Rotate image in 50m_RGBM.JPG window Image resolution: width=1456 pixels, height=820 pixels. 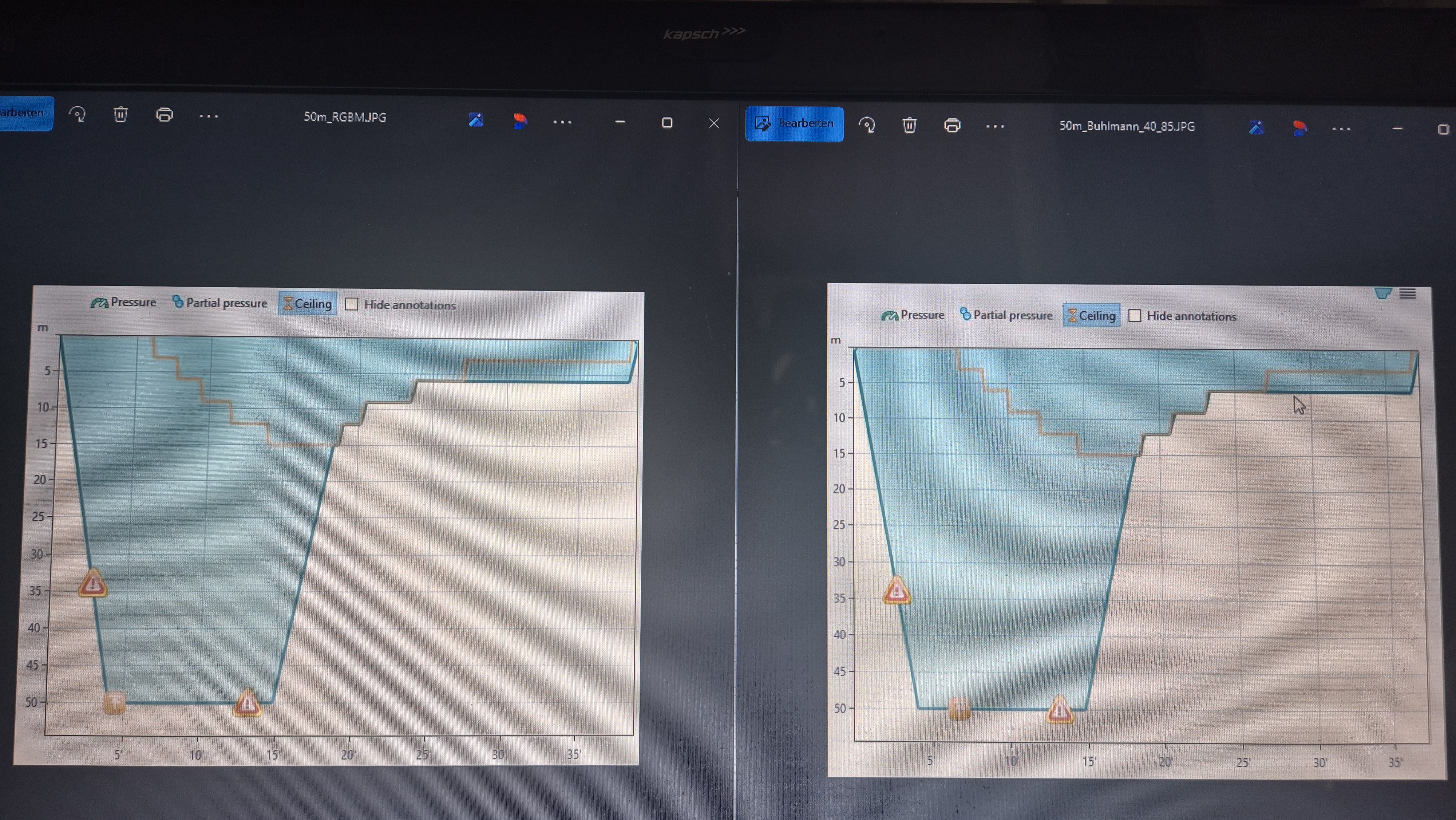point(78,115)
